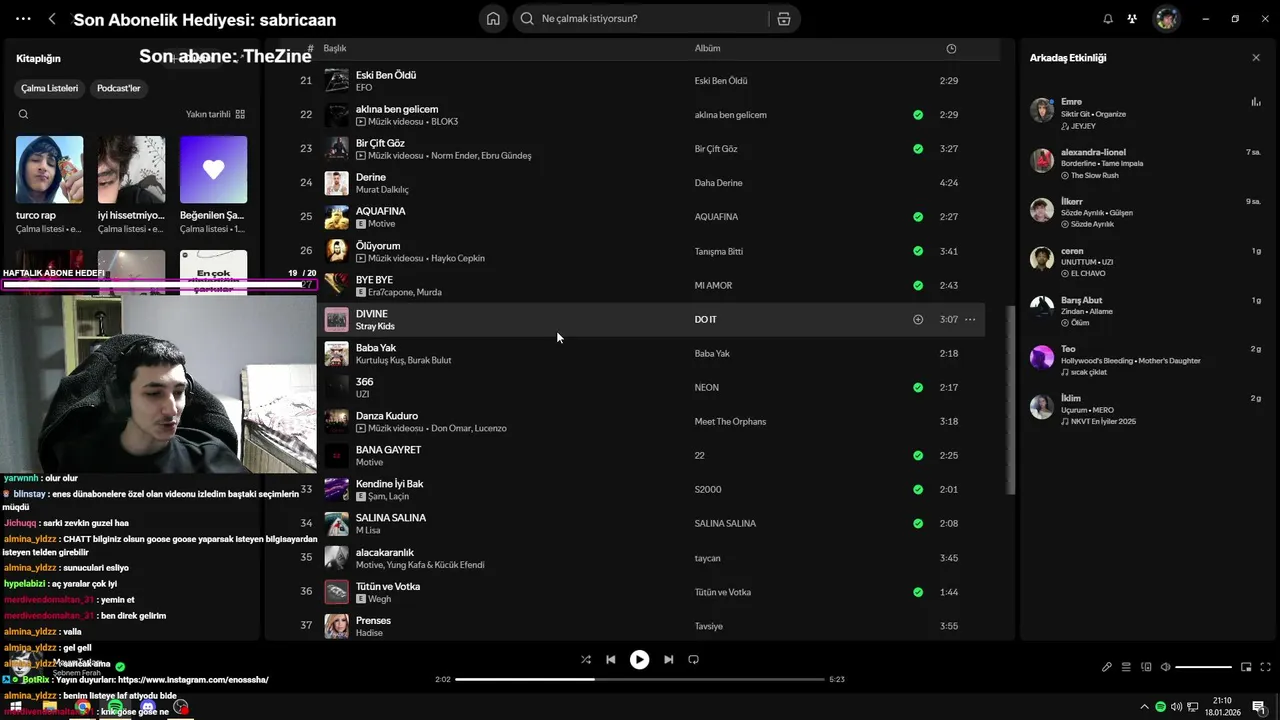Open more options for 'DIVINE' row
Viewport: 1280px width, 720px height.
pos(970,319)
